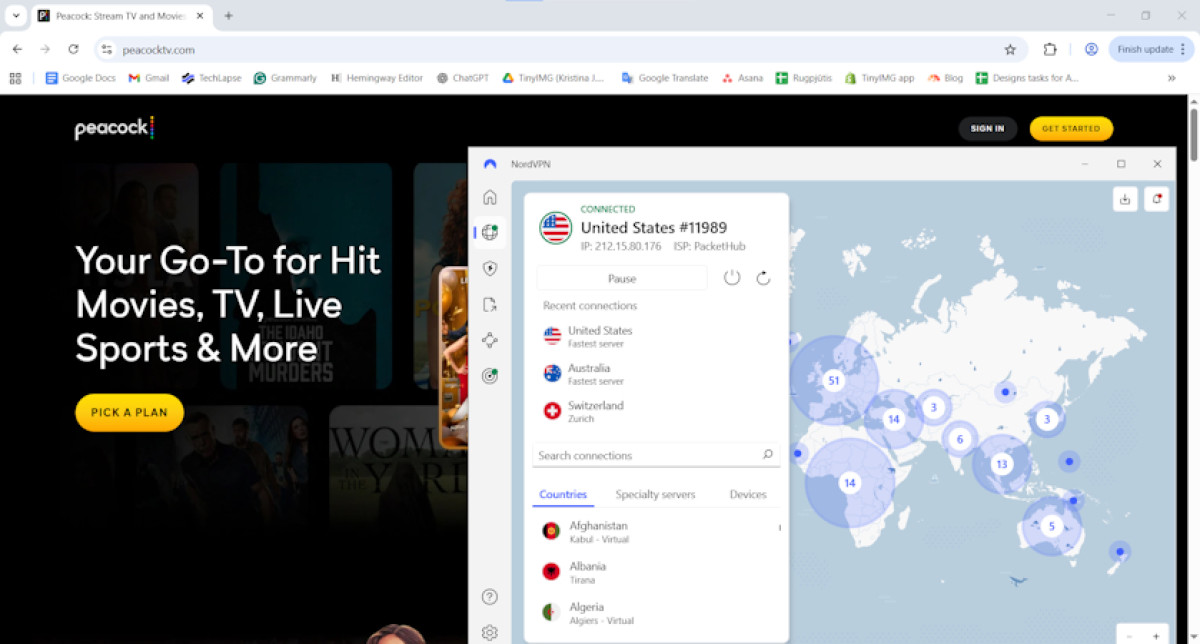1200x644 pixels.
Task: Open the Hemingway Editor bookmark
Action: 377,78
